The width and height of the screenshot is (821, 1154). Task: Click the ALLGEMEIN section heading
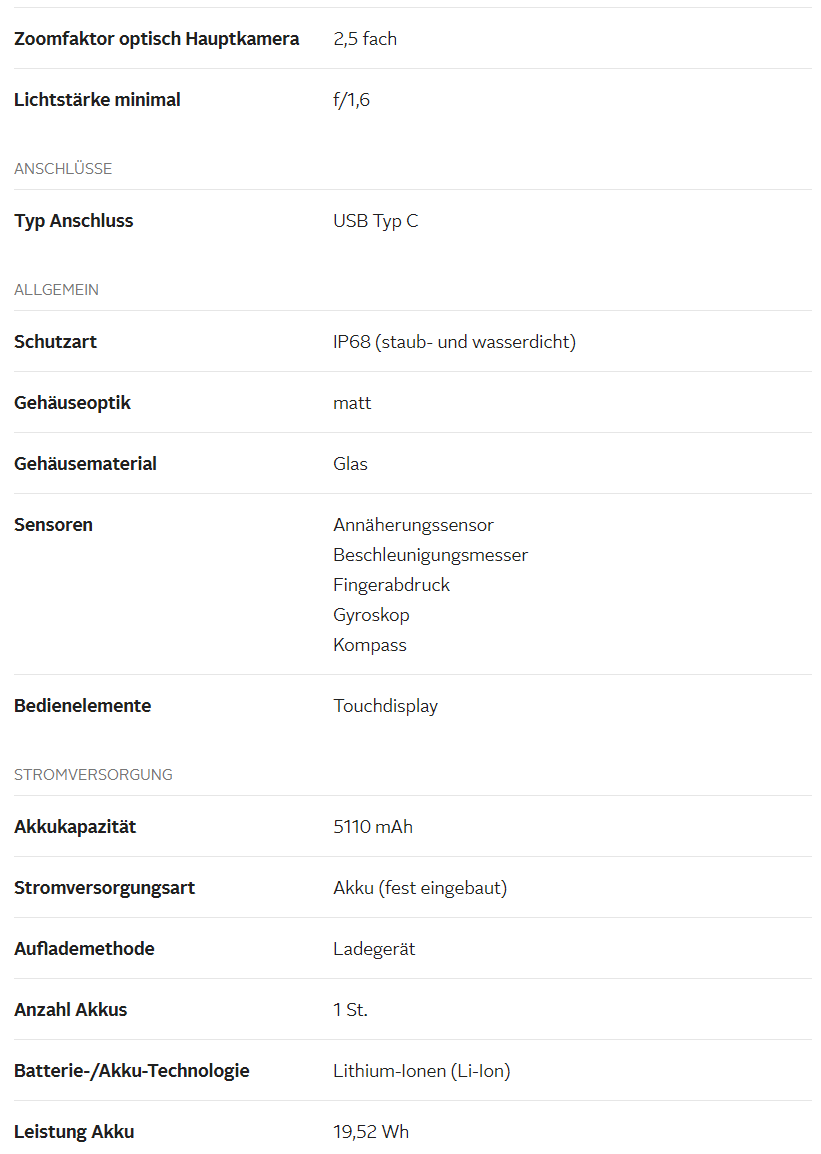pos(57,290)
